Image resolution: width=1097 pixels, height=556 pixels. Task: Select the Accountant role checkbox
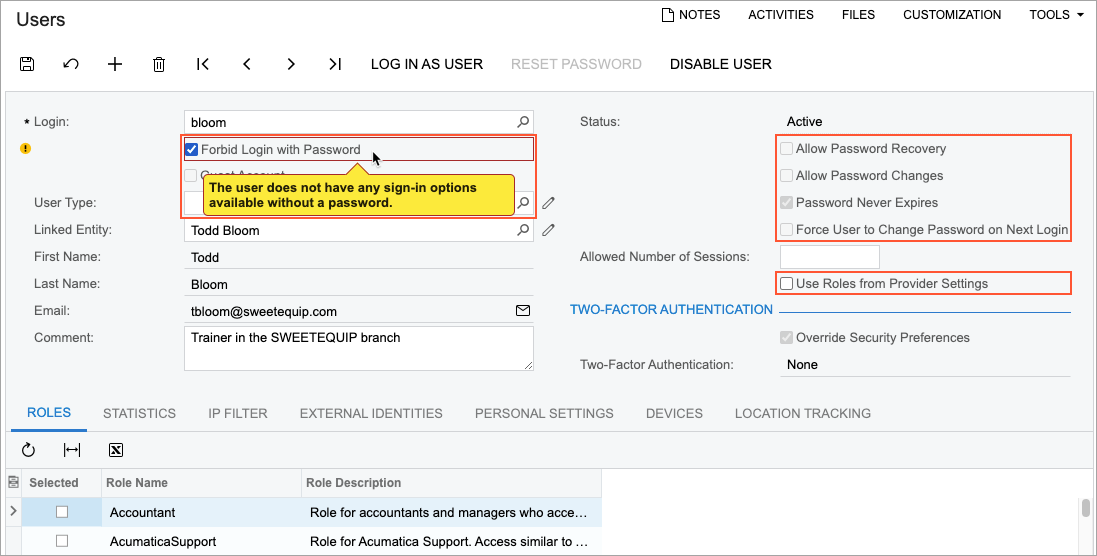pos(62,512)
